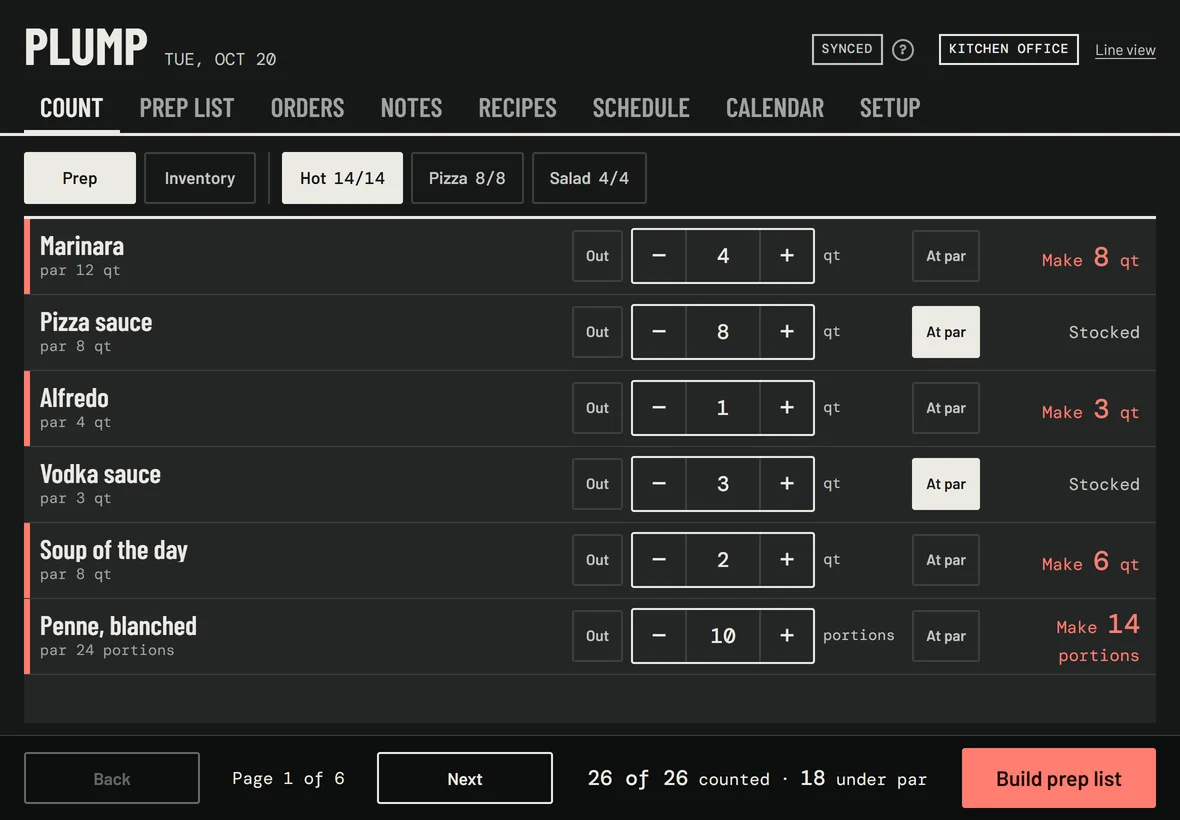Mark Soup of the day as Out
This screenshot has height=820, width=1180.
coord(598,560)
